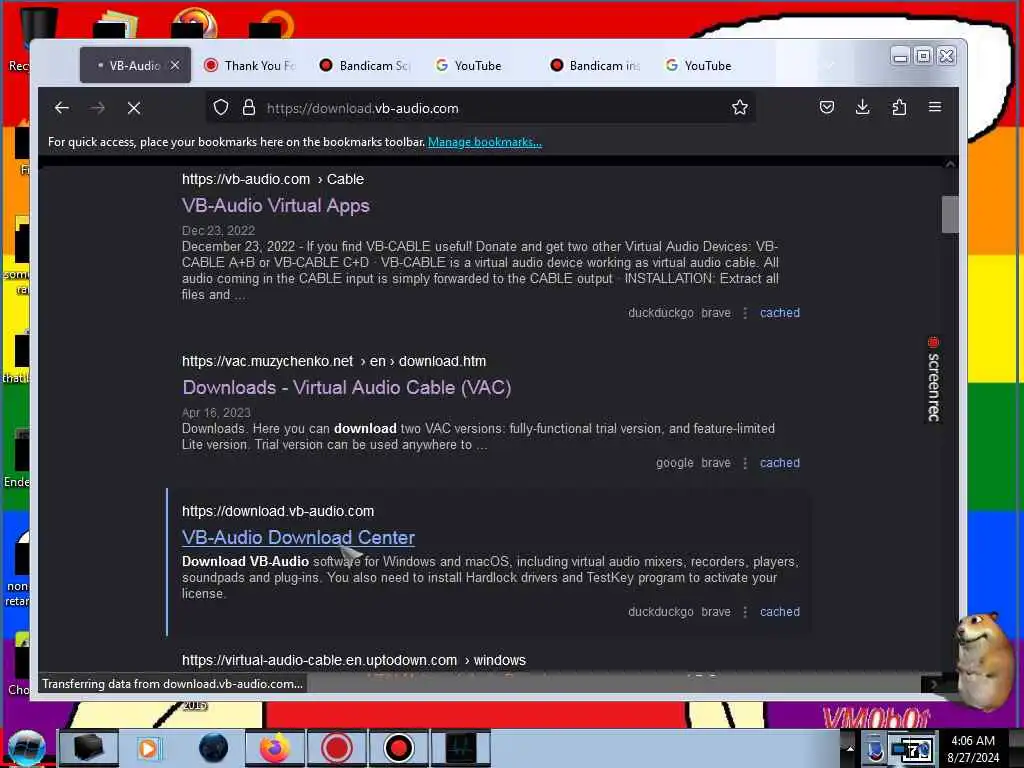Close the VB-Audio tab
The width and height of the screenshot is (1024, 768).
[175, 65]
